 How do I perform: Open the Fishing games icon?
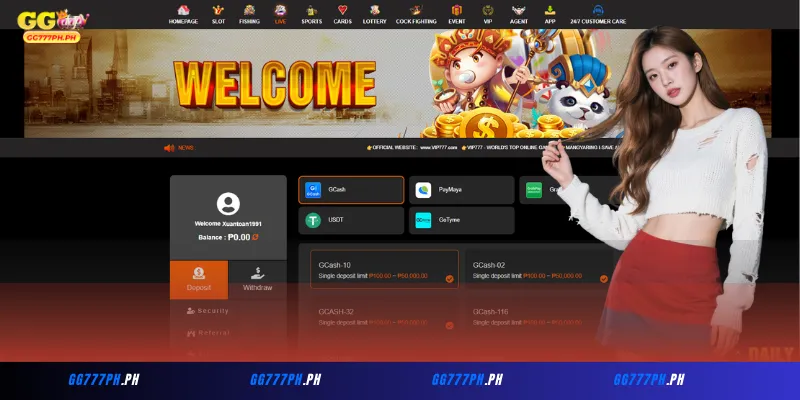click(249, 10)
